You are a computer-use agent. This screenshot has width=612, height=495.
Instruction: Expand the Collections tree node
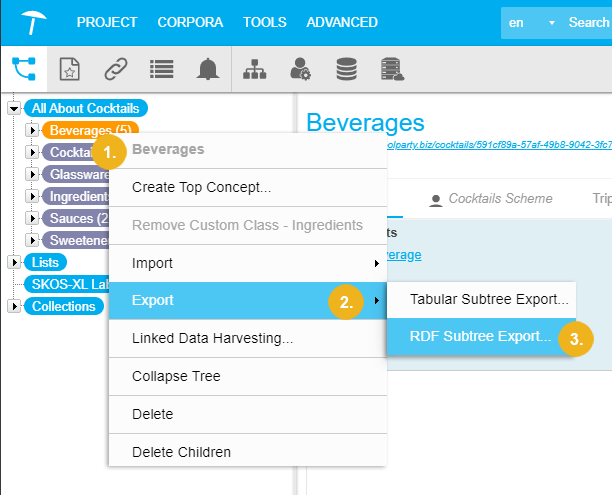[13, 306]
